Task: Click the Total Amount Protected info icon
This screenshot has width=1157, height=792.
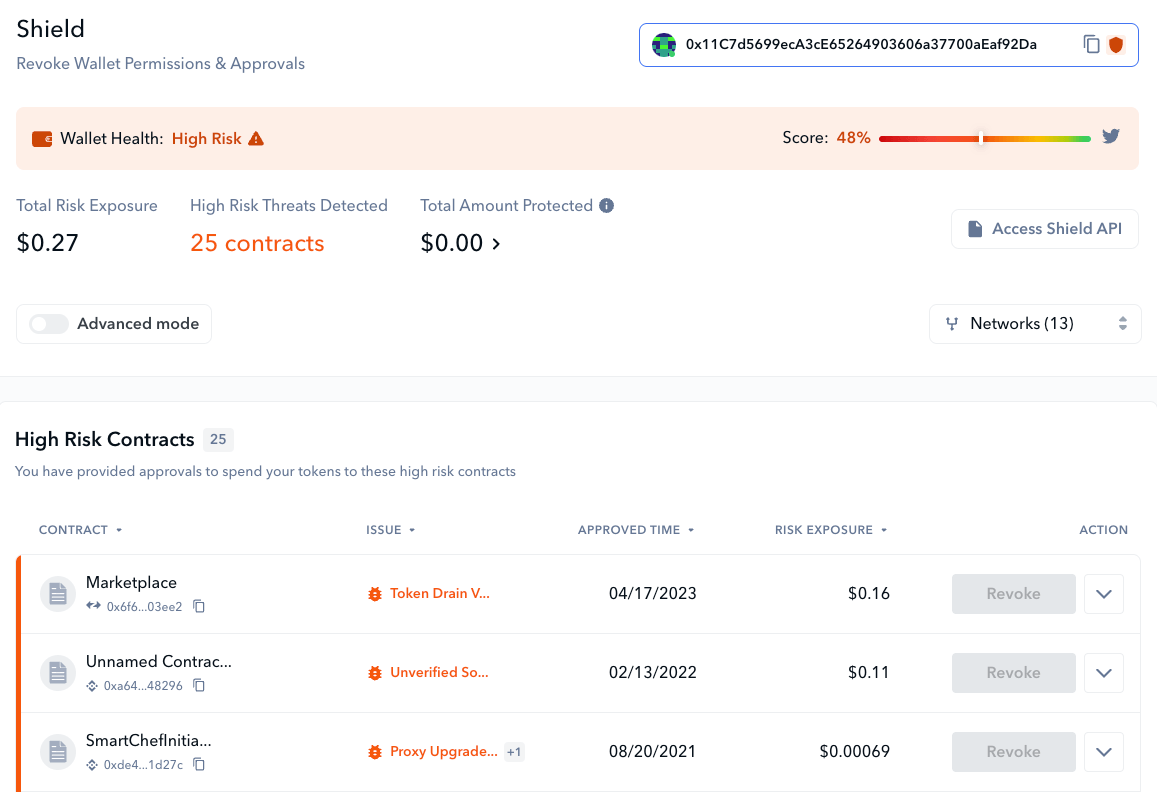Action: click(x=606, y=206)
